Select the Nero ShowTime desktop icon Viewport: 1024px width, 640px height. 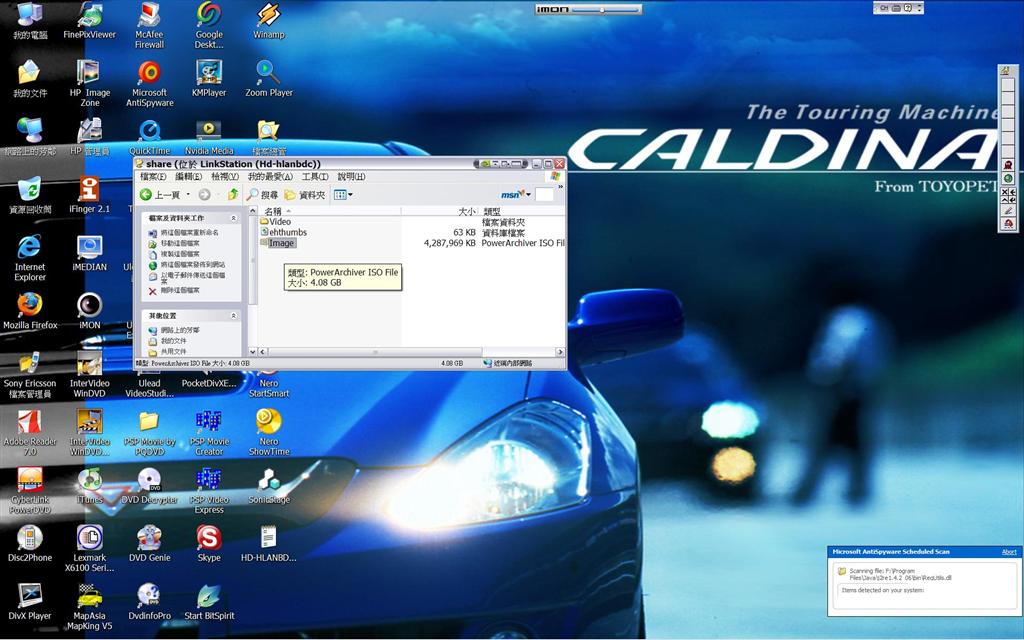[268, 433]
